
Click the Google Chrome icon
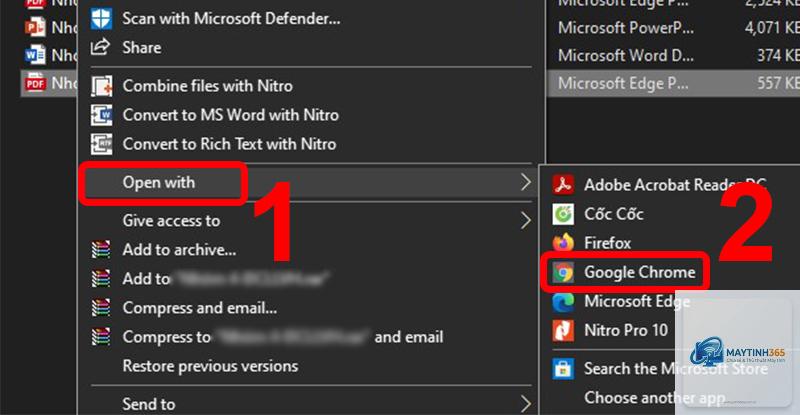pyautogui.click(x=563, y=272)
